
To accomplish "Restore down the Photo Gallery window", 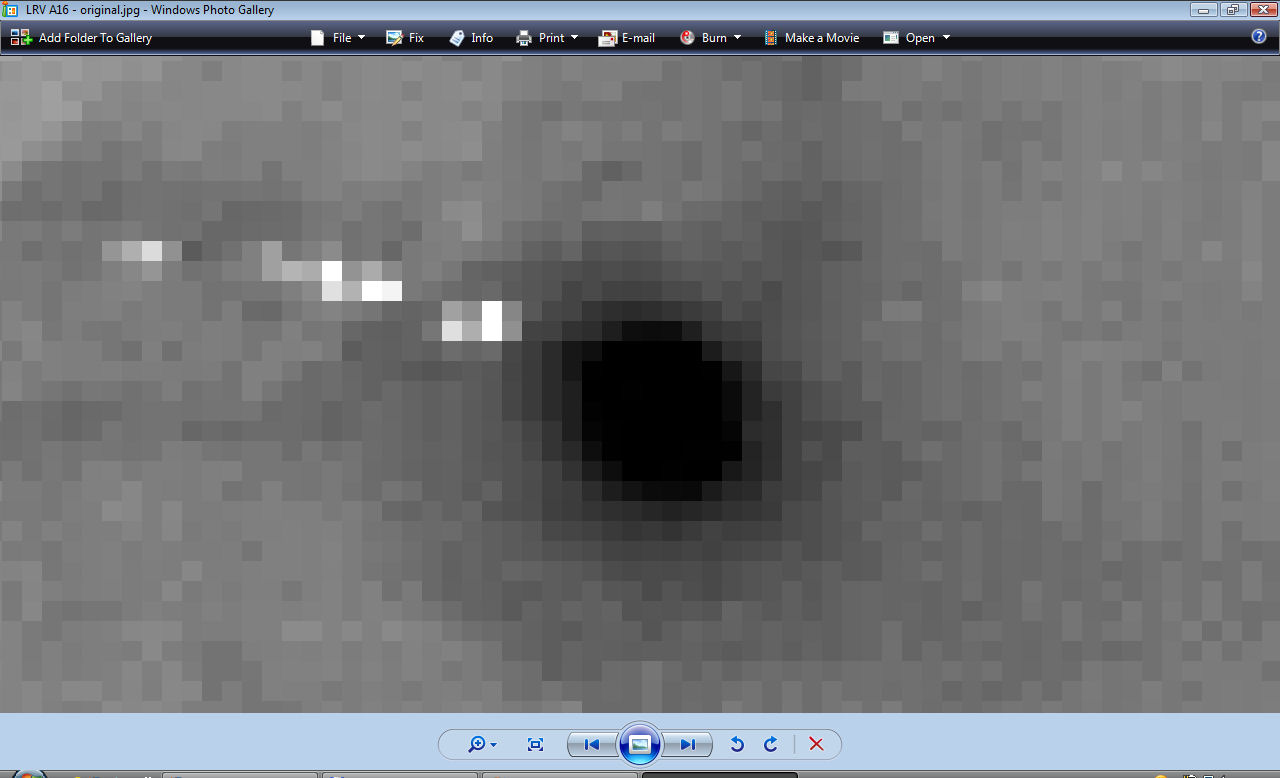I will coord(1231,10).
